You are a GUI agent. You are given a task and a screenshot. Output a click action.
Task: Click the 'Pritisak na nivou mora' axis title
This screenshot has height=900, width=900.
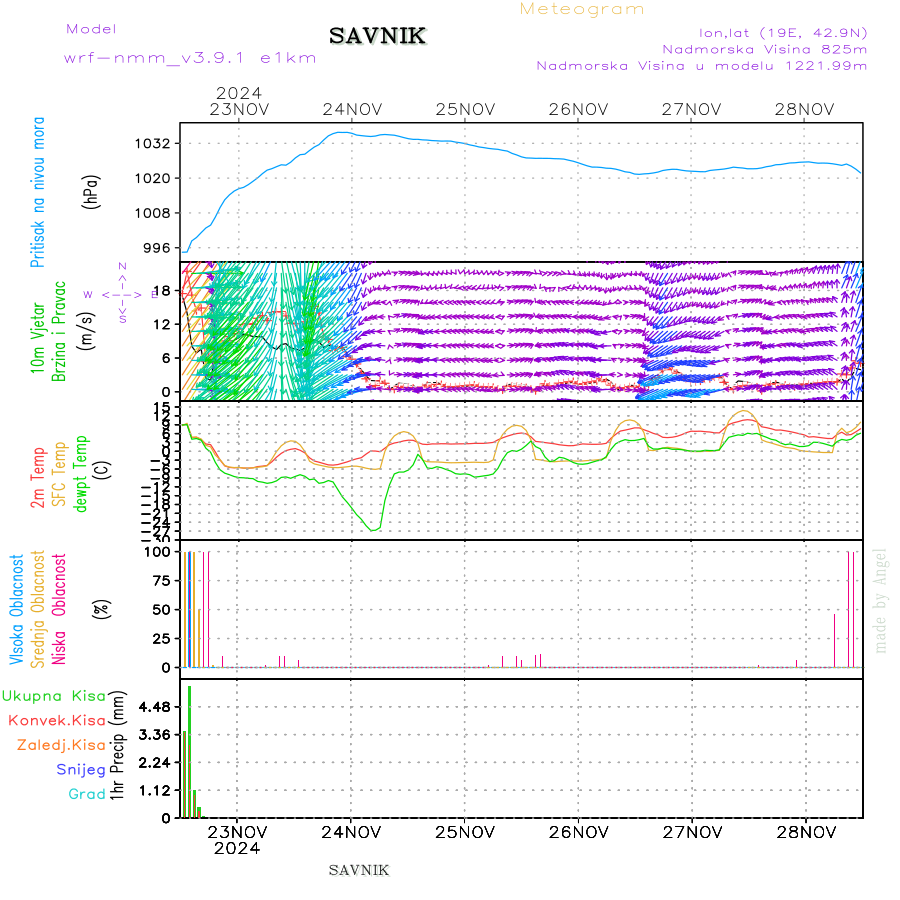pyautogui.click(x=37, y=192)
